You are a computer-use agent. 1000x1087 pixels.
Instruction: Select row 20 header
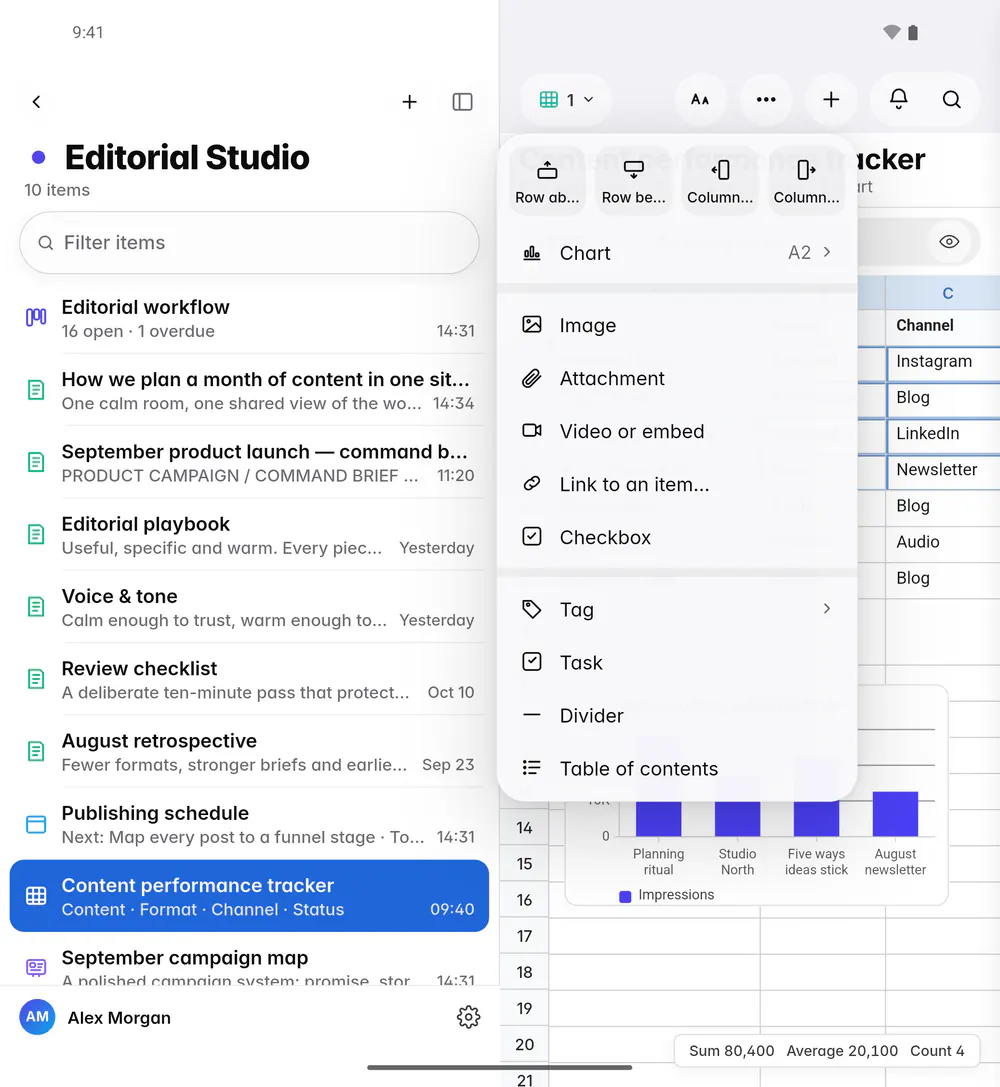click(x=525, y=1044)
